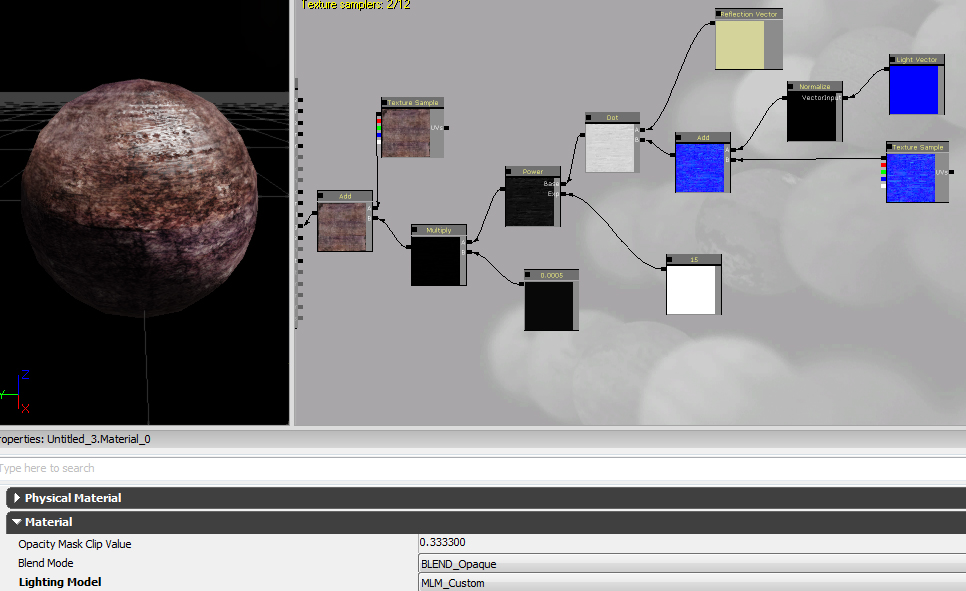Select the Normalize node's black preview

click(x=812, y=116)
